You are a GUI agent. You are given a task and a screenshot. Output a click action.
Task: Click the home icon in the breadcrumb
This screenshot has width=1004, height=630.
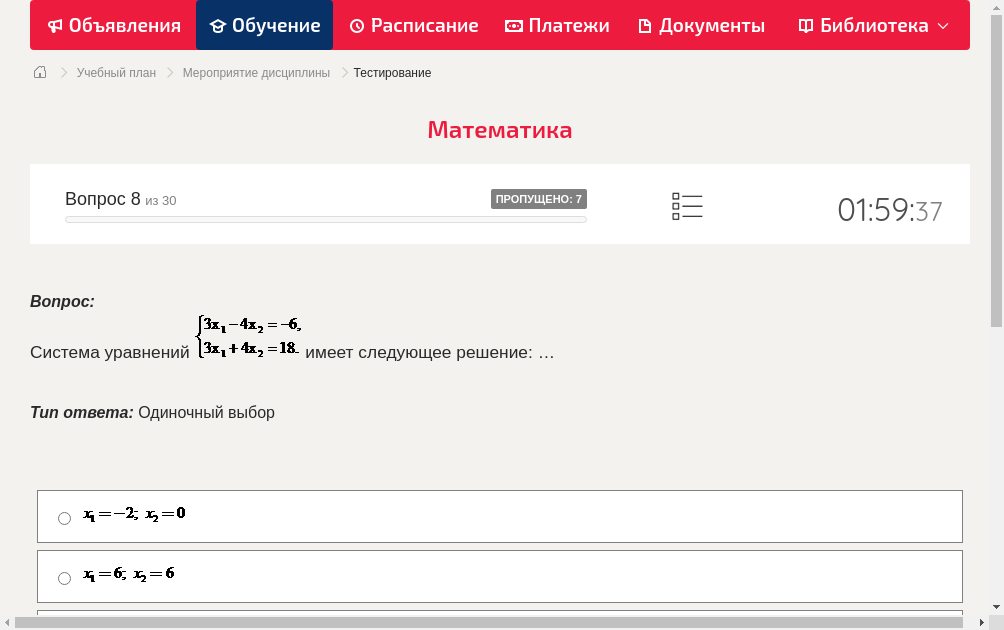pyautogui.click(x=39, y=72)
